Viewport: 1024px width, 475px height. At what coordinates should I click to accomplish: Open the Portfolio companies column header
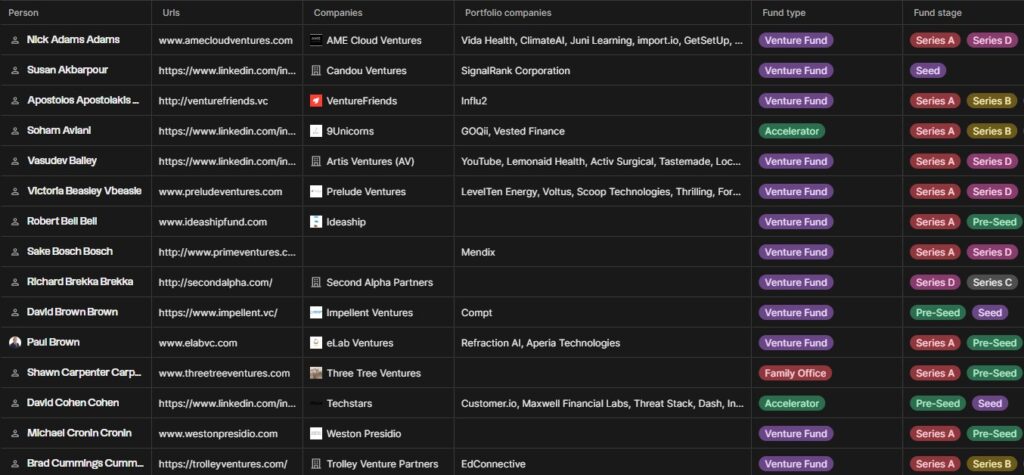pyautogui.click(x=508, y=12)
